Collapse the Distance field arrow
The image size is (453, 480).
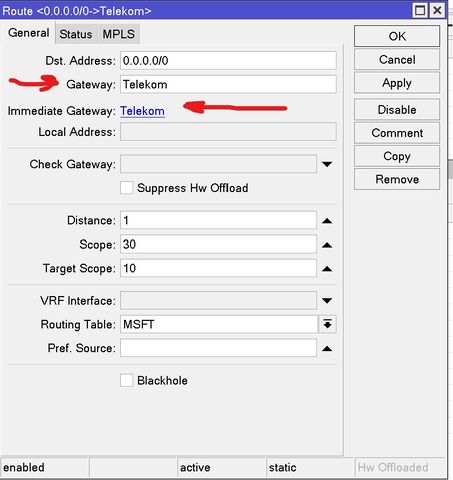(327, 221)
